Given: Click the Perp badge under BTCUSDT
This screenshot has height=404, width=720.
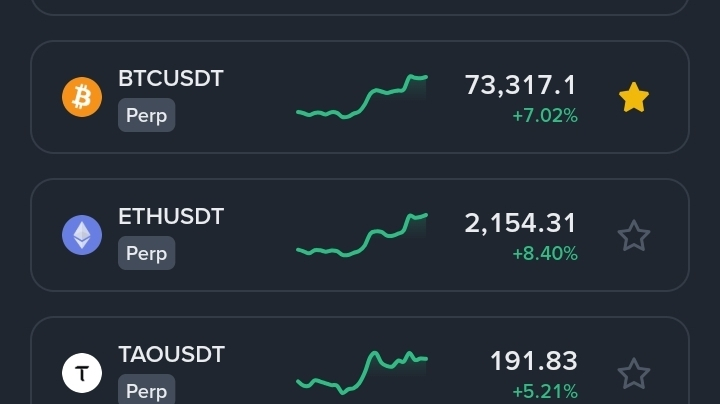Looking at the screenshot, I should point(146,115).
